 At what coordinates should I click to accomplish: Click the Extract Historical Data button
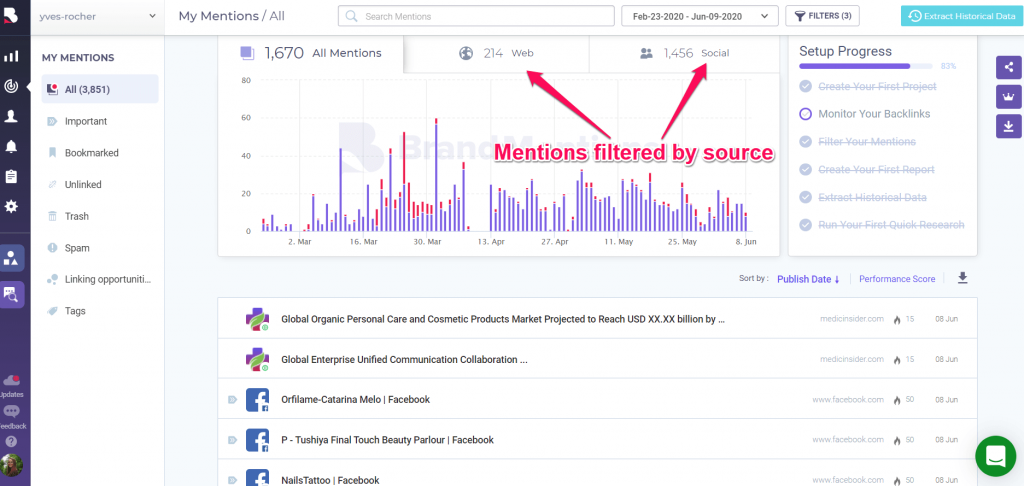963,16
